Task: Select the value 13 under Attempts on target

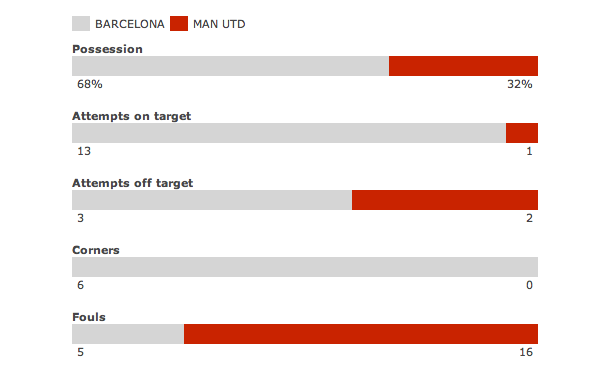Action: tap(84, 151)
